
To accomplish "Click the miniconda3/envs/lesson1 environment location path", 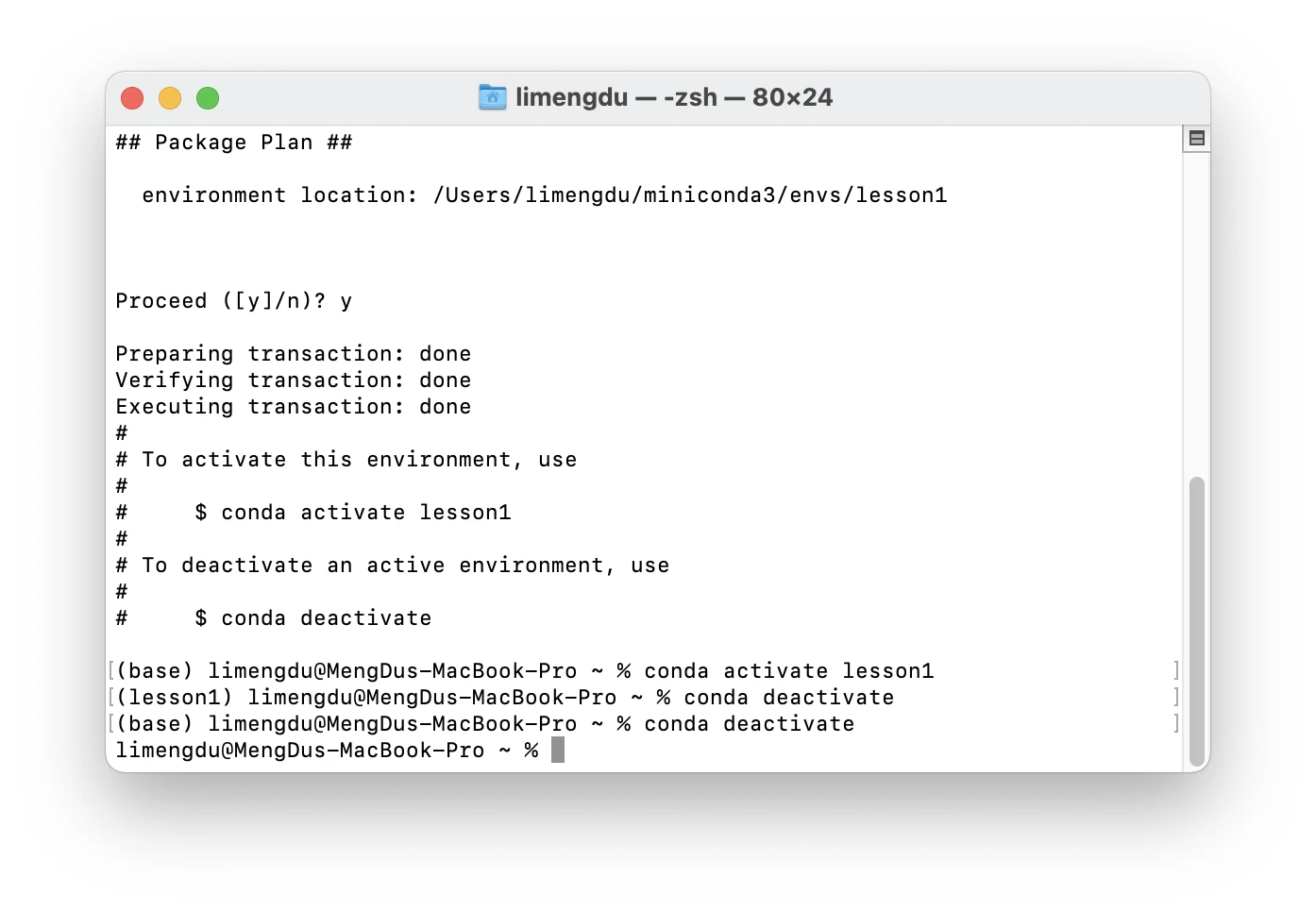I will pyautogui.click(x=689, y=195).
